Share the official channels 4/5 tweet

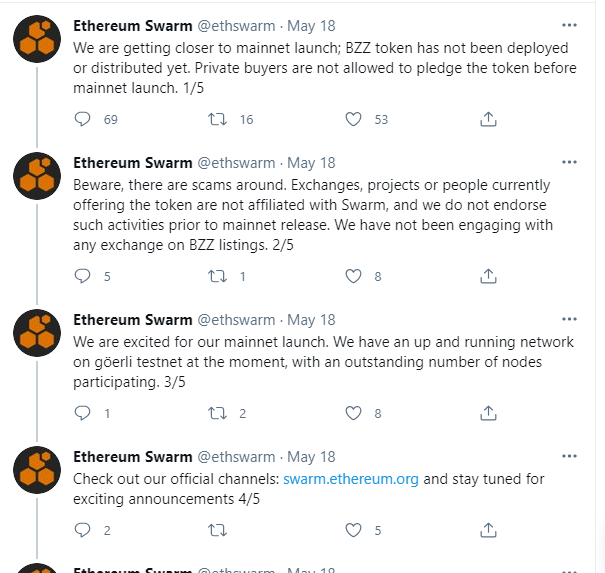coord(488,530)
